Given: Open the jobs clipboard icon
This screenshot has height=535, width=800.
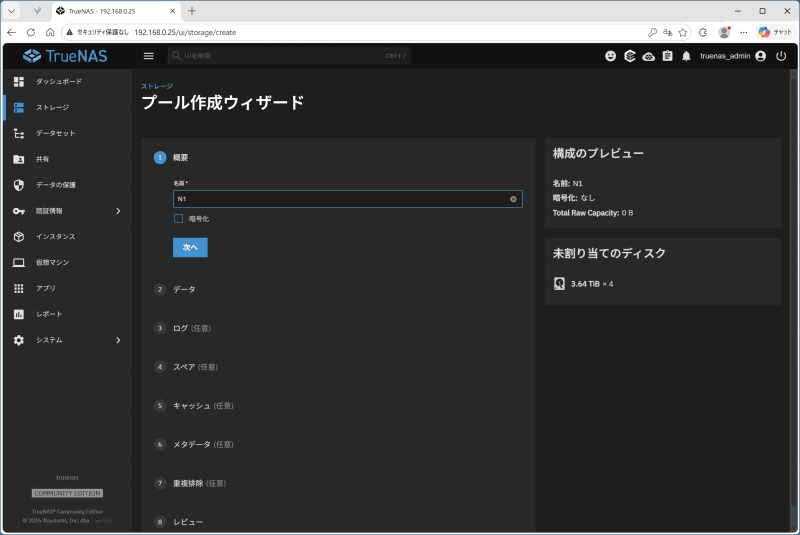Looking at the screenshot, I should click(x=667, y=56).
